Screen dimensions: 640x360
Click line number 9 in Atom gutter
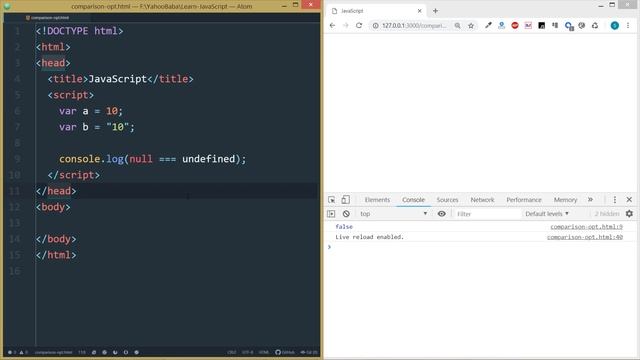17,159
